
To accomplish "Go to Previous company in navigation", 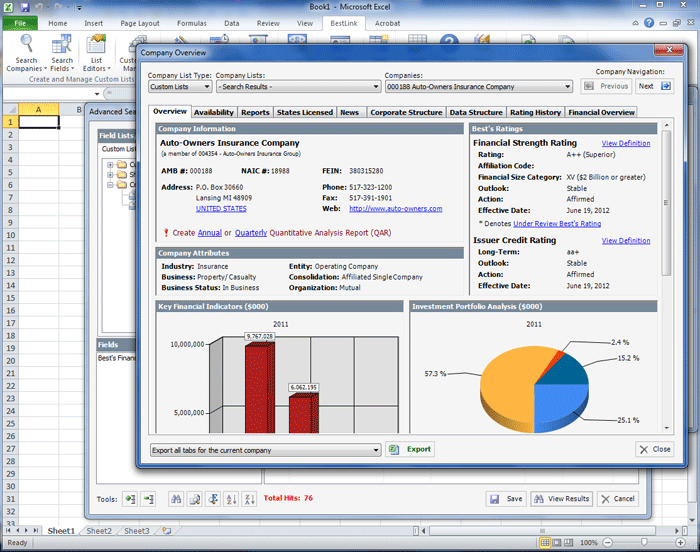I will [x=606, y=86].
